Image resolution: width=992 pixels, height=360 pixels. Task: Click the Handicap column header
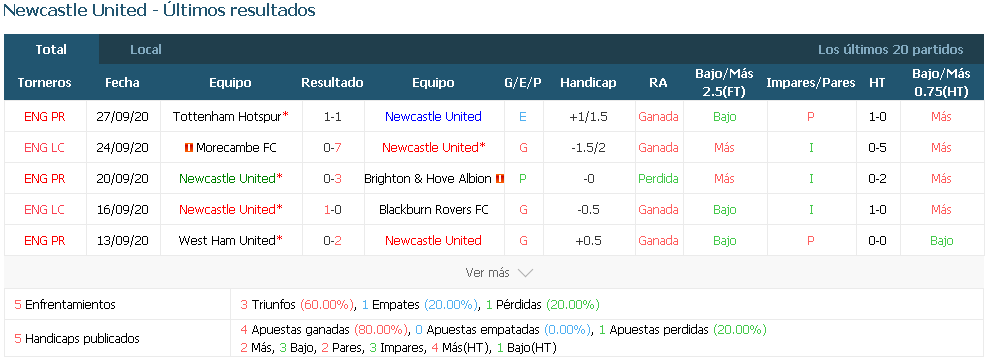click(588, 83)
